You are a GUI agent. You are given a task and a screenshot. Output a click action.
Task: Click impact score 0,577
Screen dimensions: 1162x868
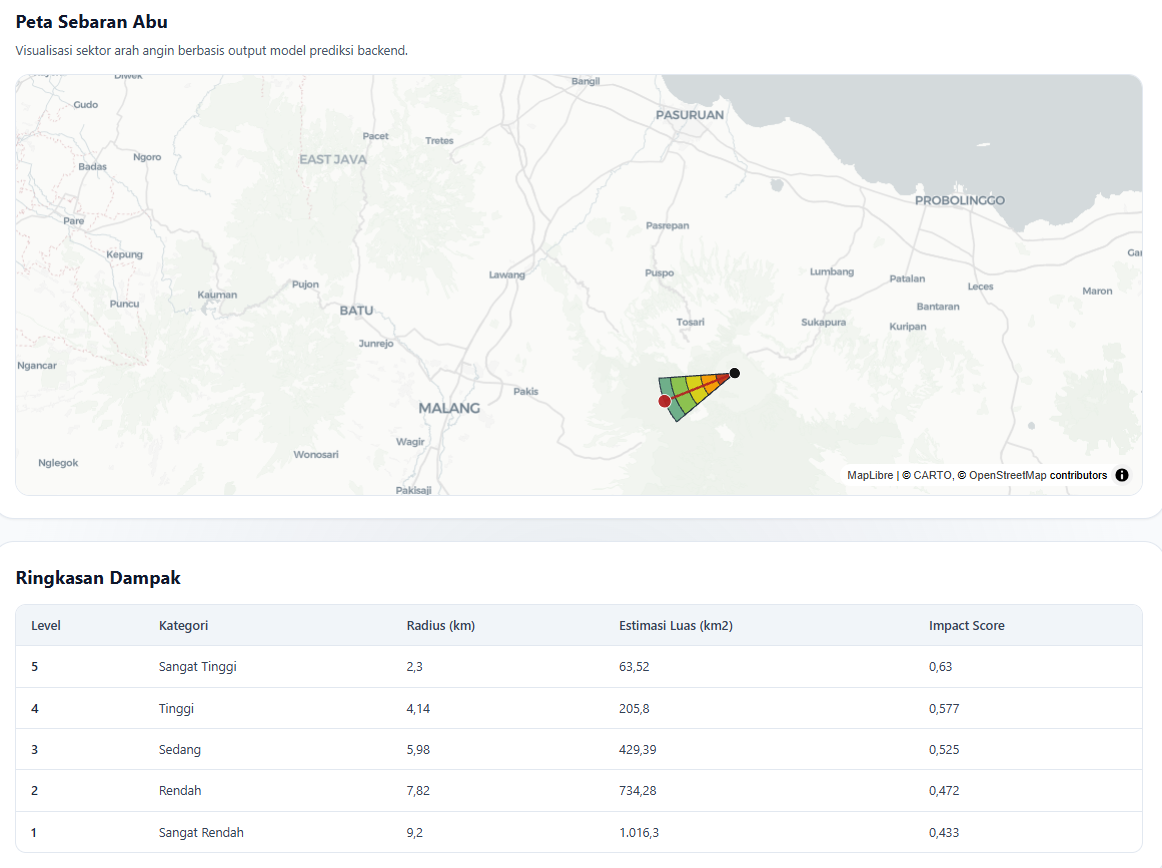944,709
